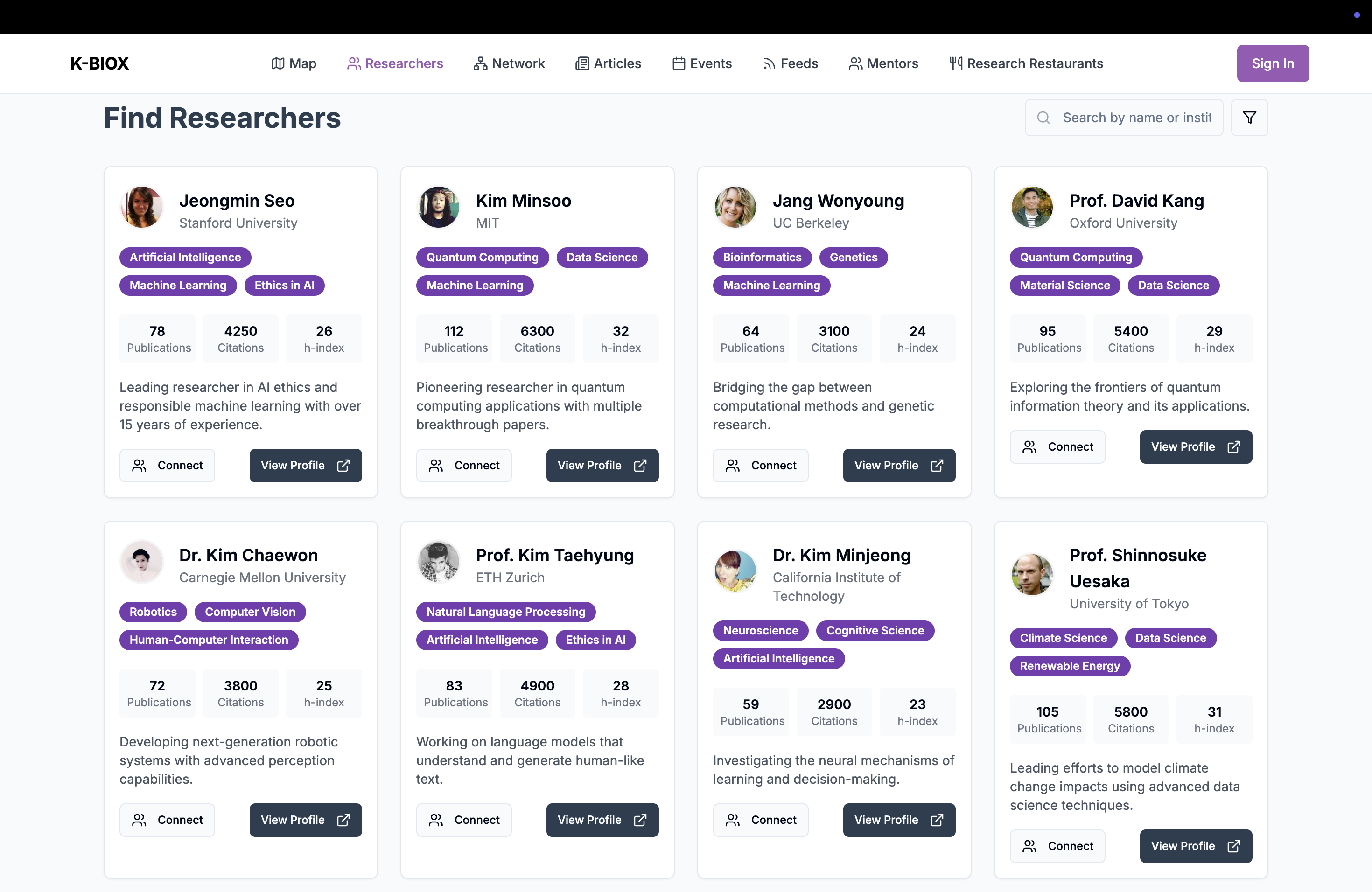View Profile of Prof. Shinnosuke Uesaka

pyautogui.click(x=1195, y=845)
